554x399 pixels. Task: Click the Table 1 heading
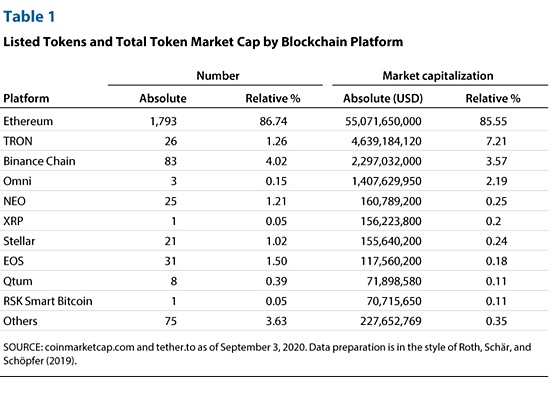pos(29,17)
